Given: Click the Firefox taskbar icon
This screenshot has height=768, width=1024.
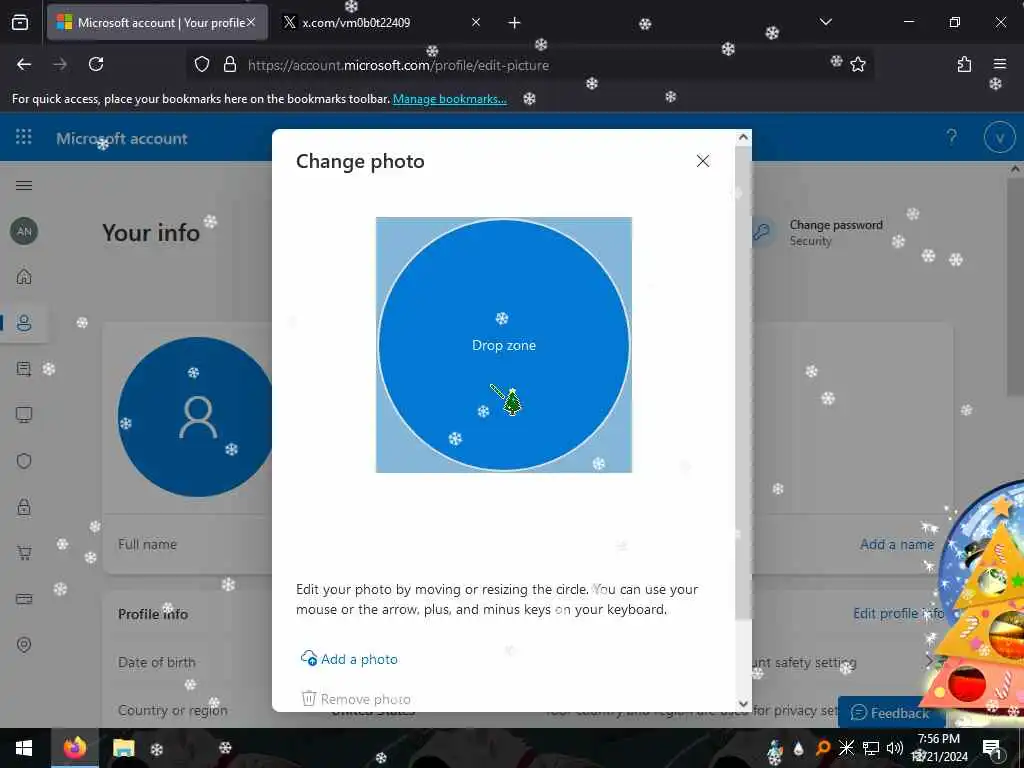Looking at the screenshot, I should pyautogui.click(x=74, y=748).
